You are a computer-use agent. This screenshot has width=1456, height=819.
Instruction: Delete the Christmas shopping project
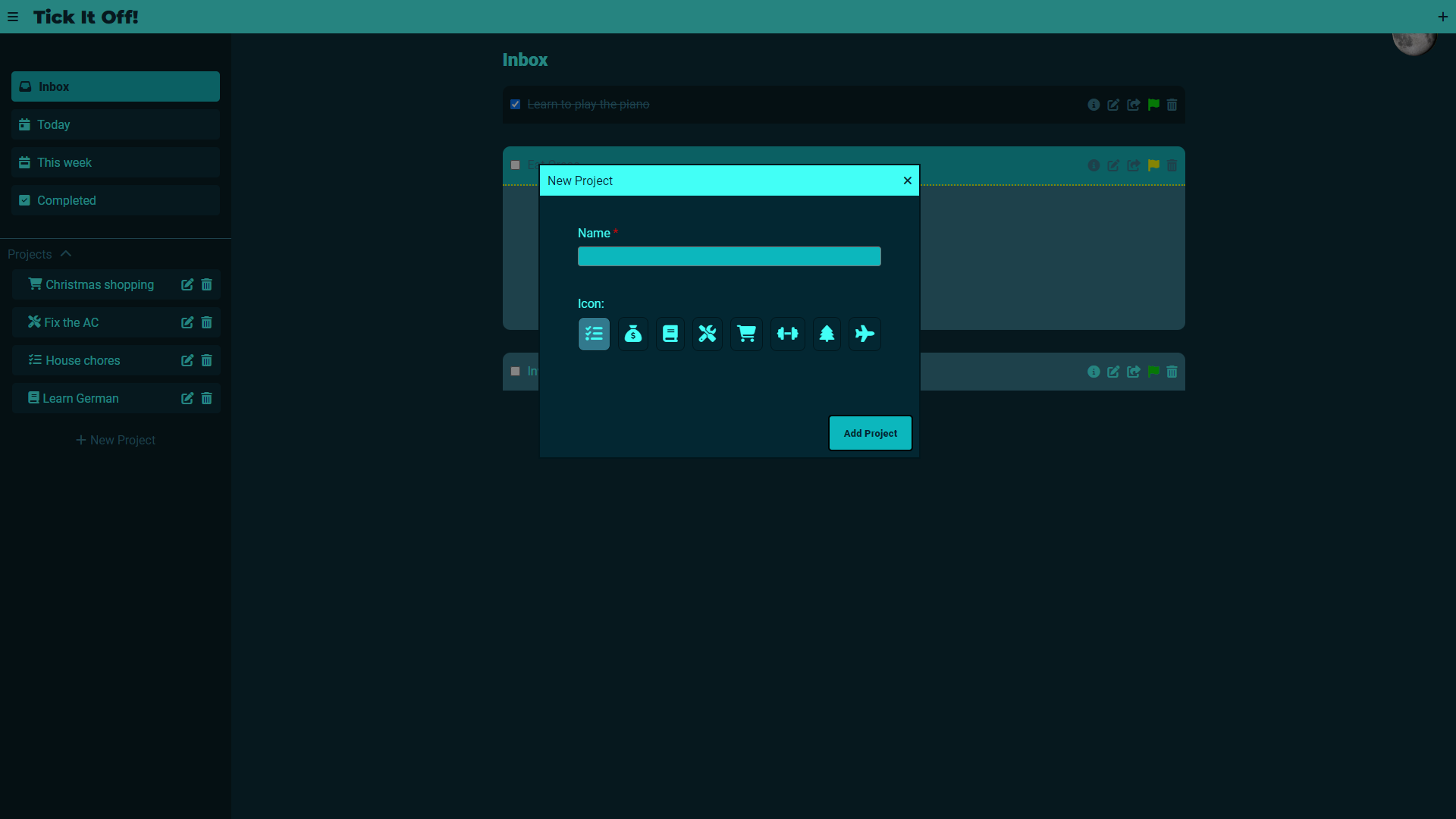(206, 284)
